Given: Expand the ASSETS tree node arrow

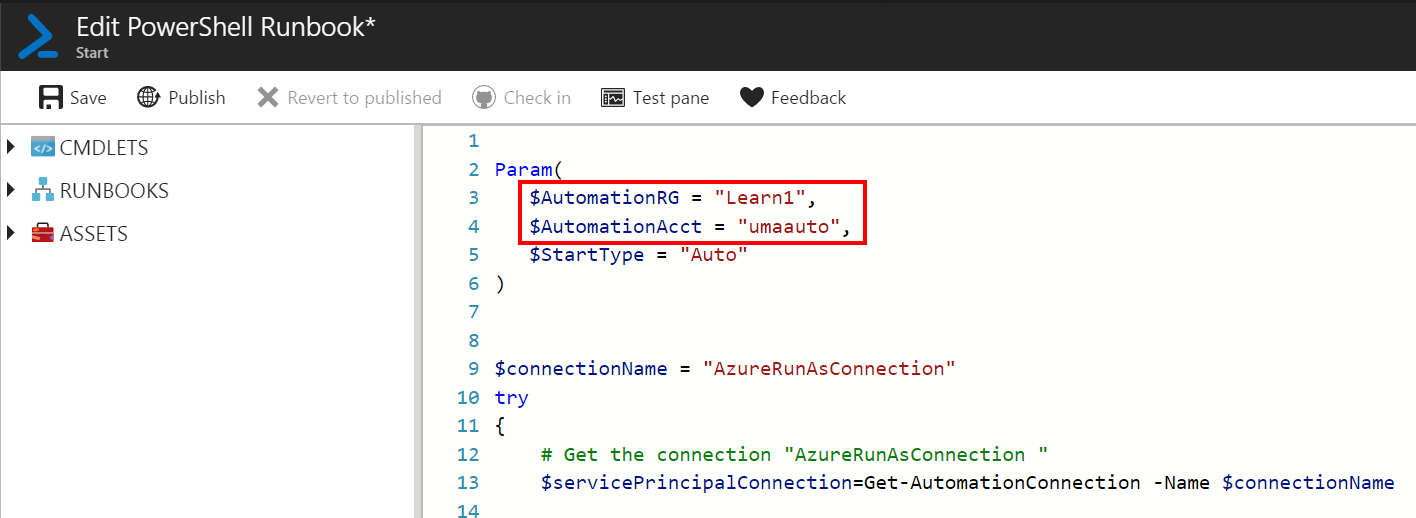Looking at the screenshot, I should (x=11, y=233).
